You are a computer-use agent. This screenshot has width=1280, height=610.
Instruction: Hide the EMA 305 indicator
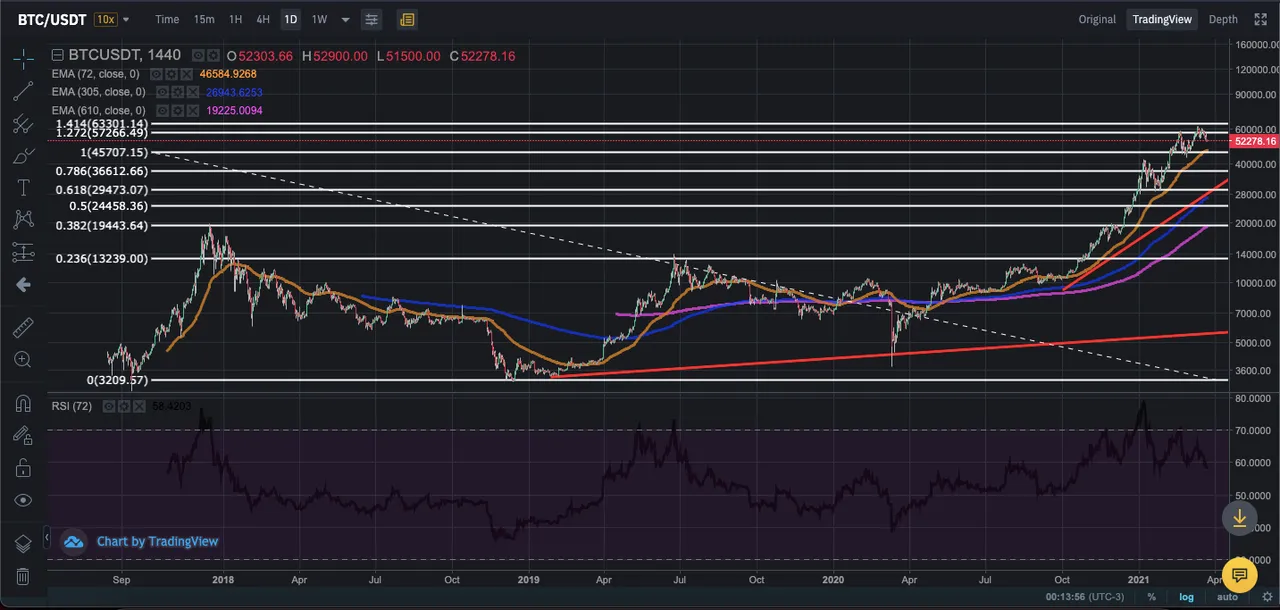click(162, 92)
